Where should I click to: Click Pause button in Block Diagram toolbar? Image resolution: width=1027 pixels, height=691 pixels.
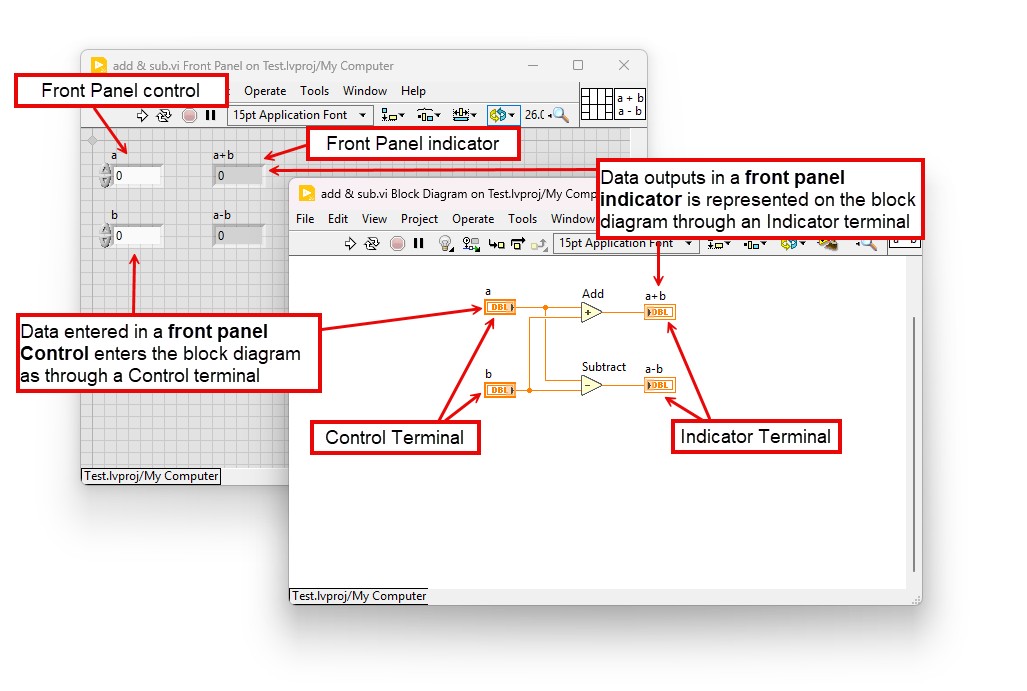tap(419, 244)
